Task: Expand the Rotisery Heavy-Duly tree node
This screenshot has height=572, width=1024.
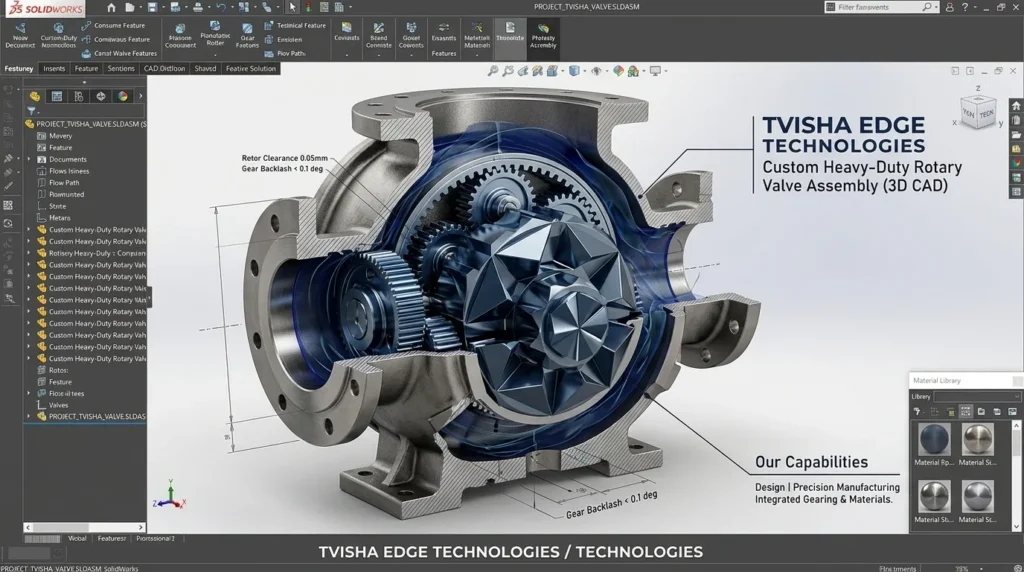Action: pos(28,253)
